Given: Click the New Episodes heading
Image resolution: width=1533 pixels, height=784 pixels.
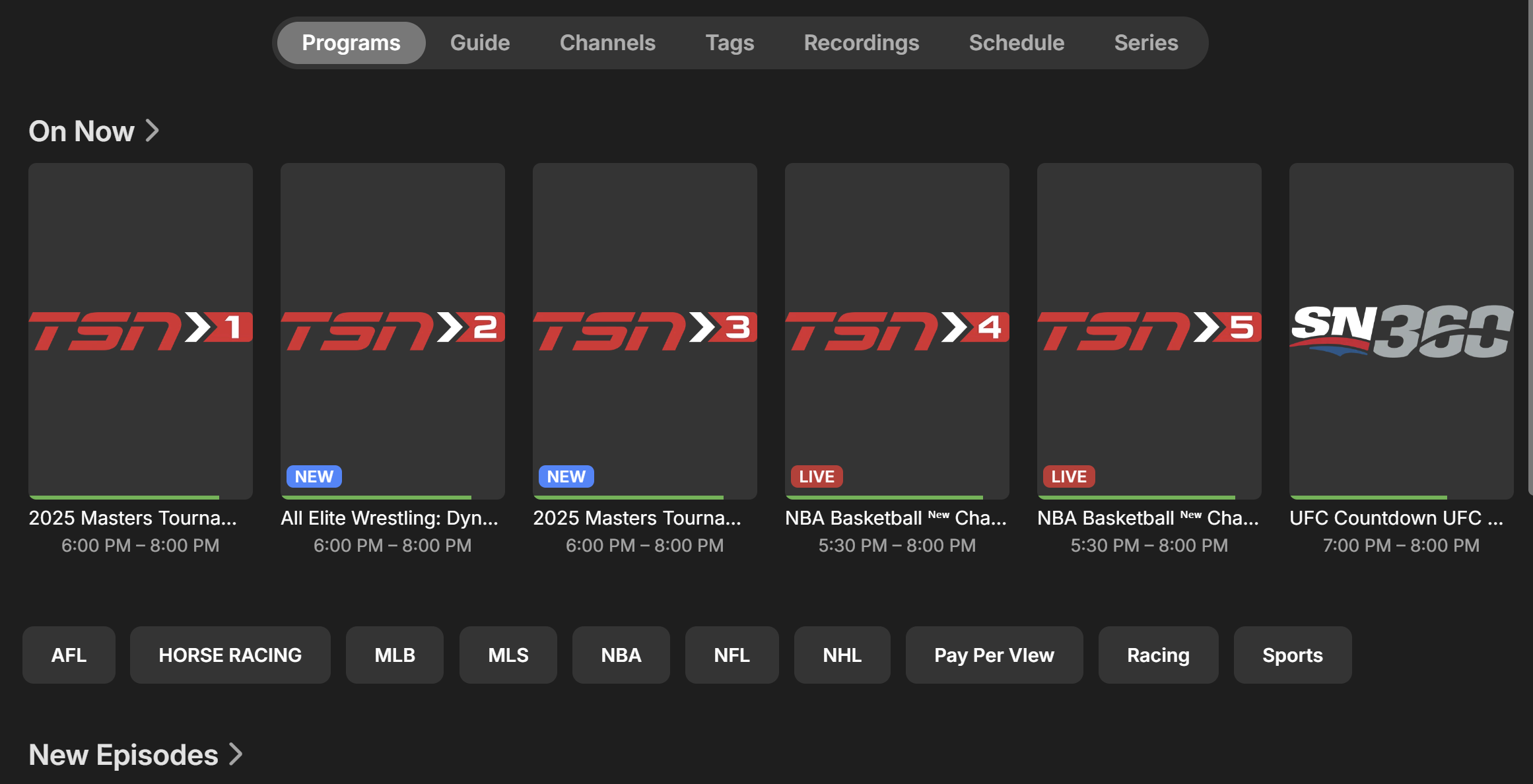Looking at the screenshot, I should [123, 754].
